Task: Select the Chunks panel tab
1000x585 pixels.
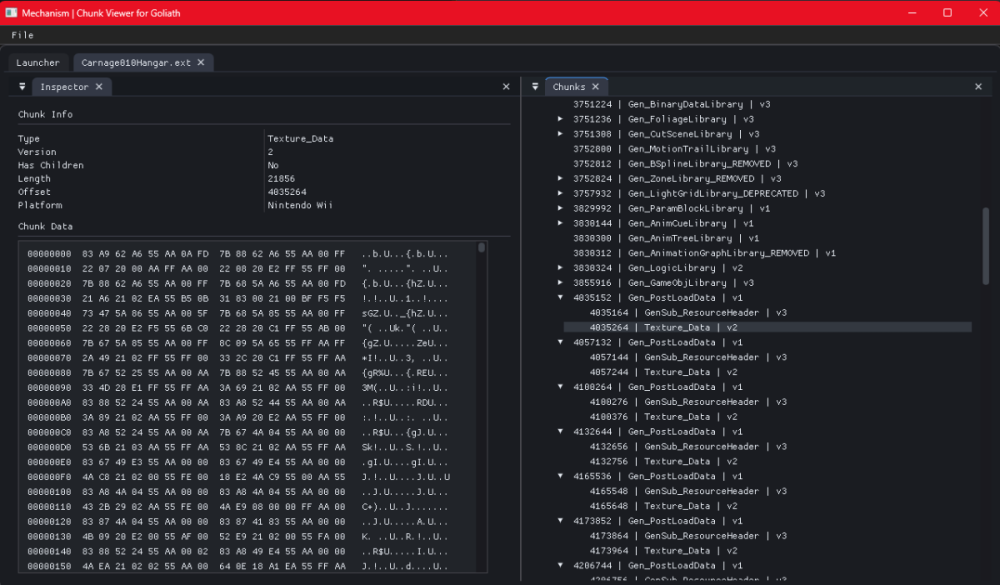Action: tap(569, 87)
